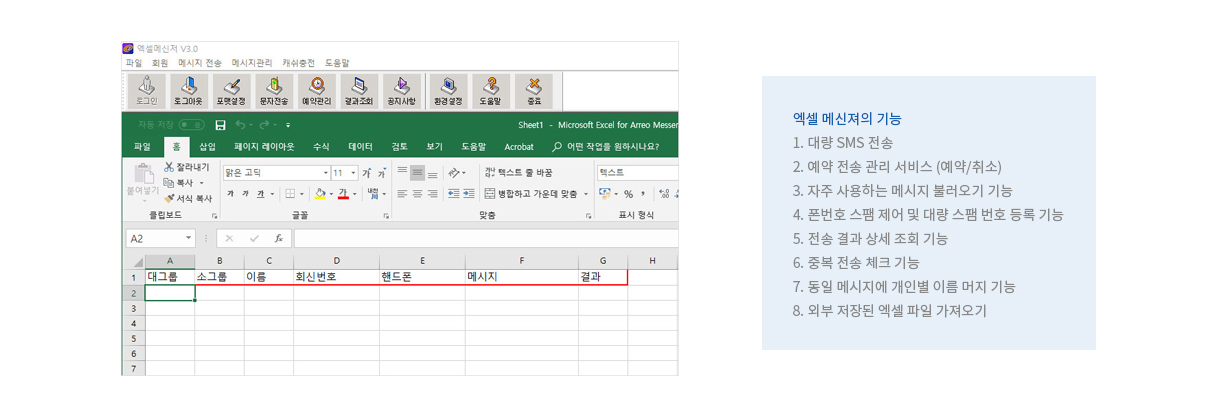Viewport: 1220px width, 417px height.
Task: Open 예약관리 reservation manager icon
Action: 316,90
